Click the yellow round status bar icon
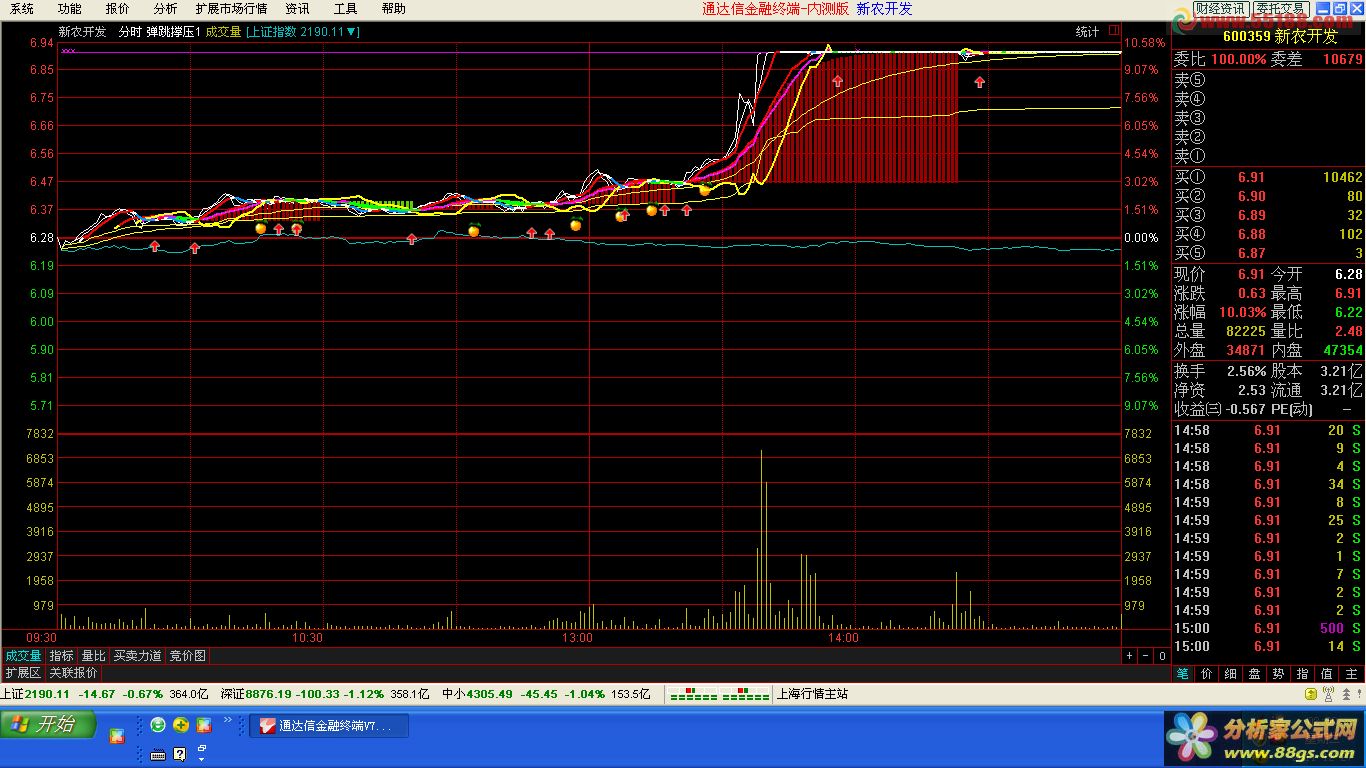Image resolution: width=1366 pixels, height=768 pixels. coord(1310,695)
